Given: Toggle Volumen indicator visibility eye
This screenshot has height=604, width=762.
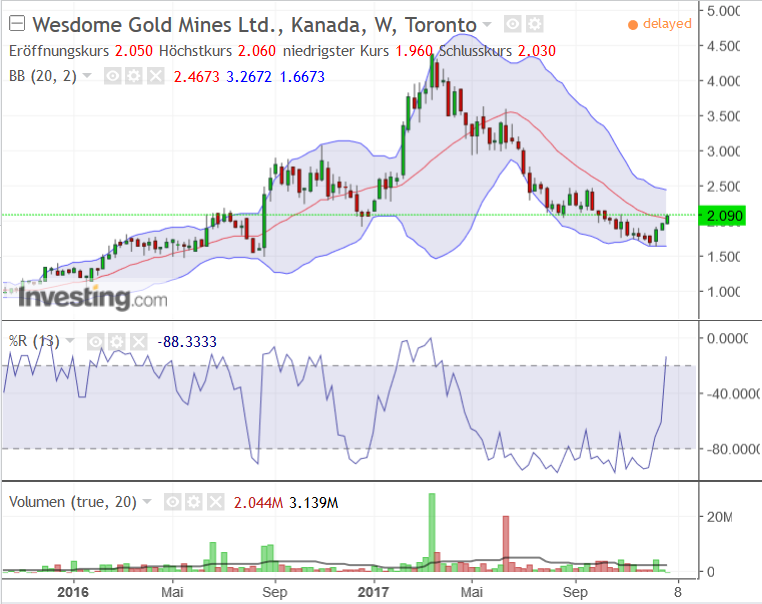Looking at the screenshot, I should click(x=173, y=502).
